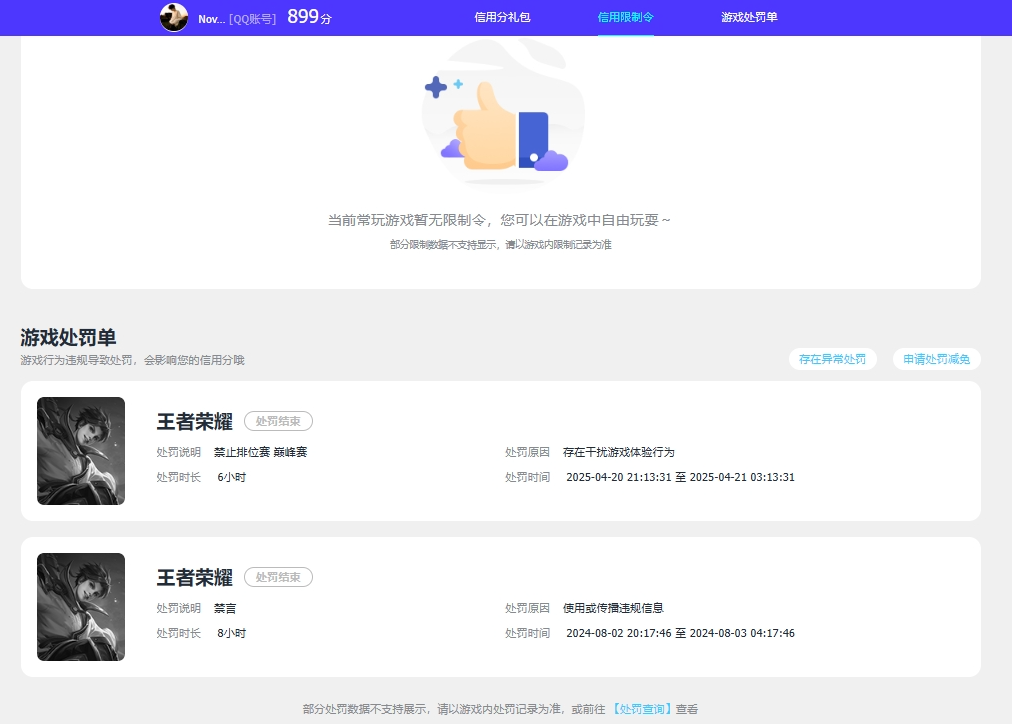
Task: Click the thumbs-up illustration
Action: click(x=503, y=113)
